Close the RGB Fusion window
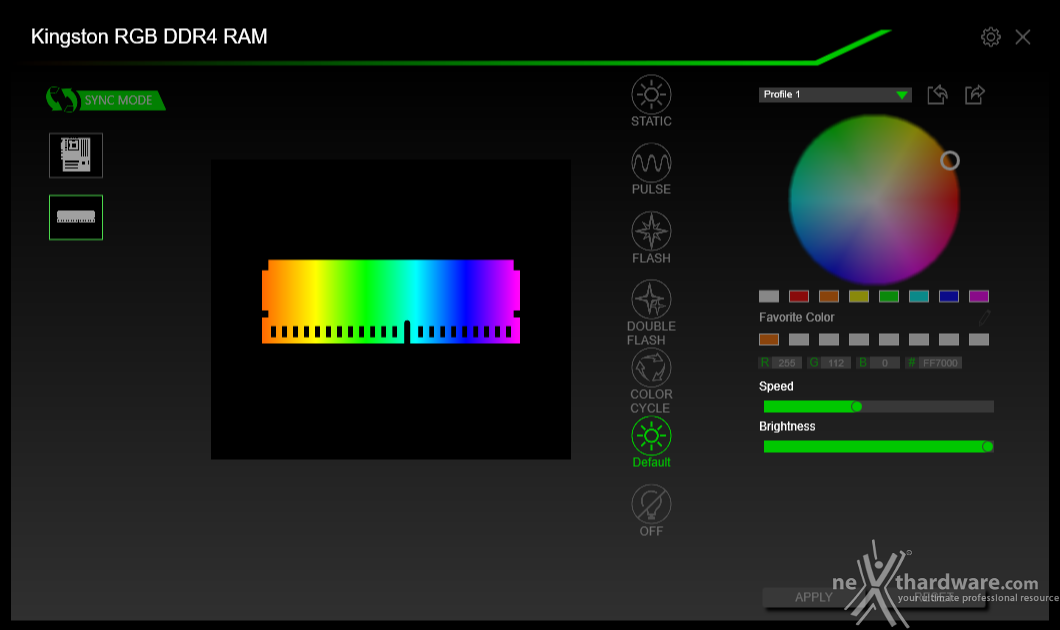 pos(1023,37)
